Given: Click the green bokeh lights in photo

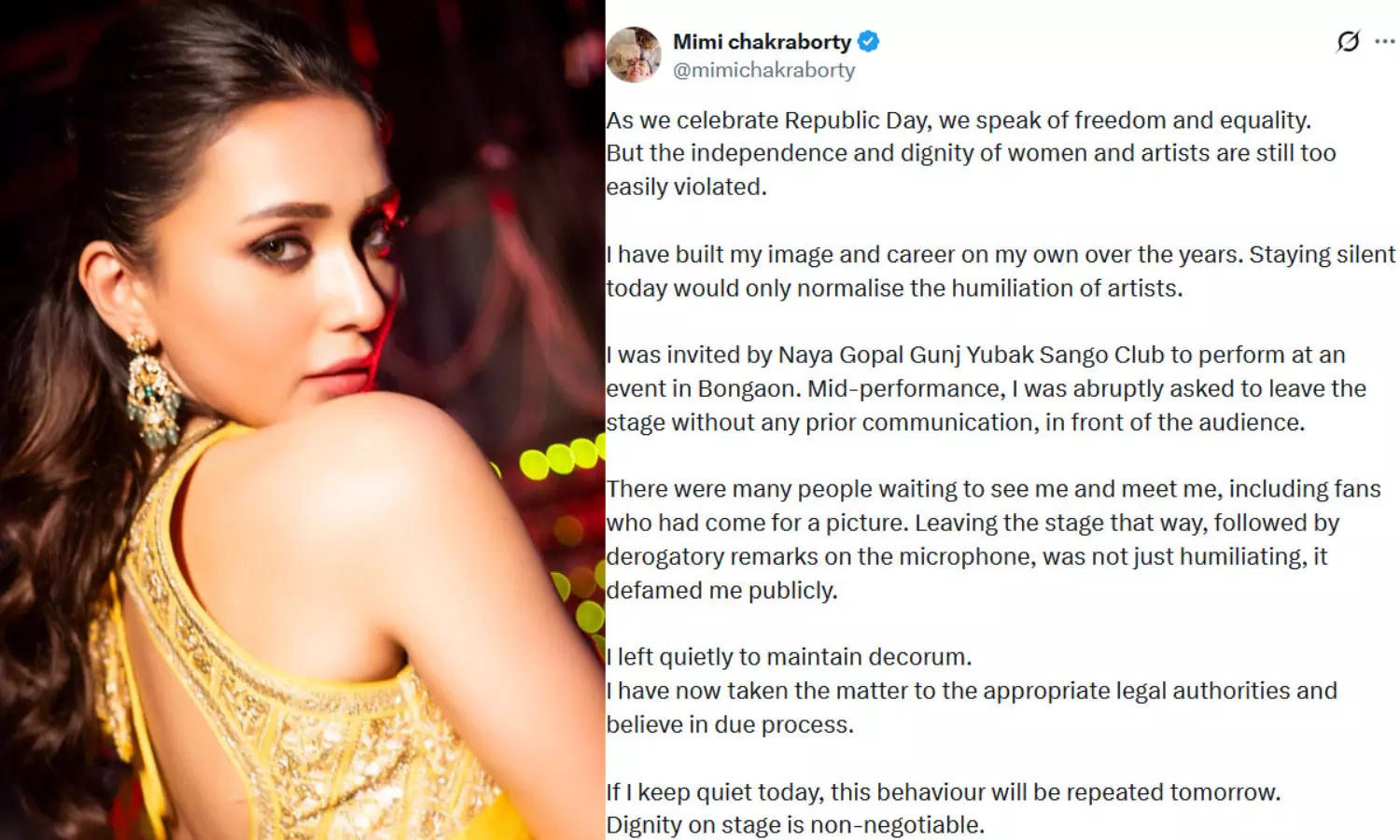Looking at the screenshot, I should coord(558,457).
